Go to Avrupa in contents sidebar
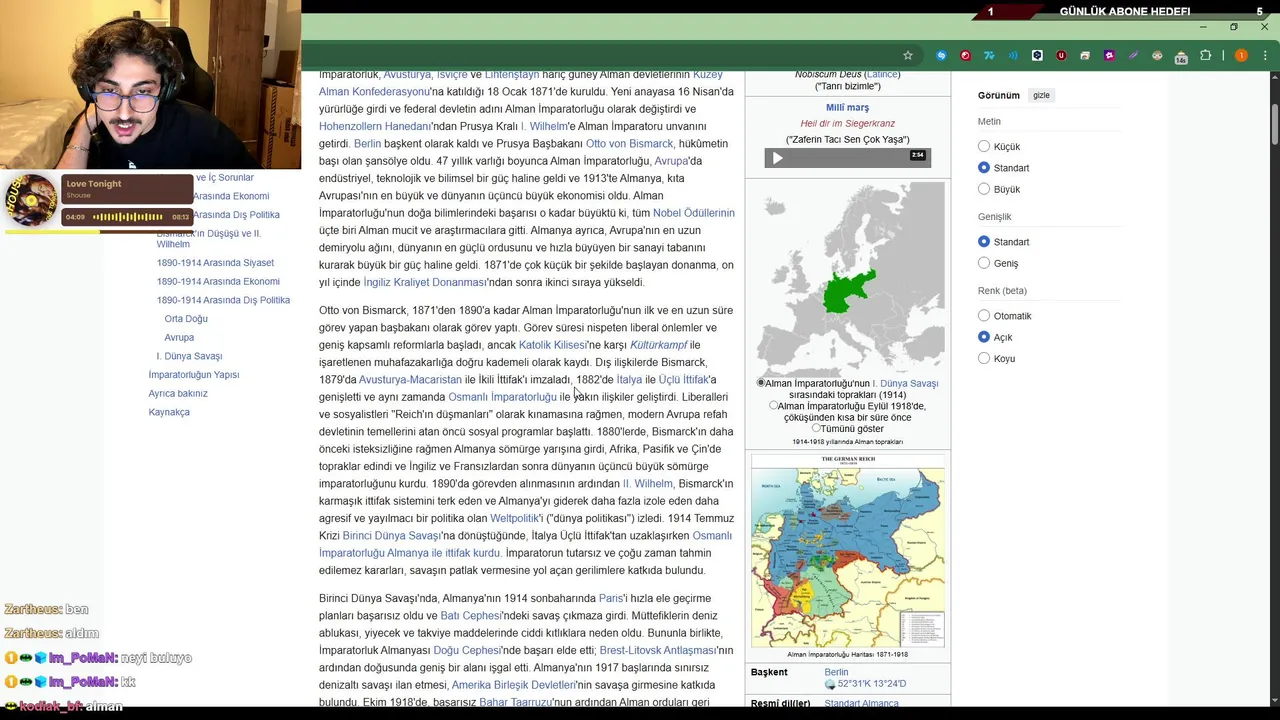The width and height of the screenshot is (1280, 720). click(179, 338)
